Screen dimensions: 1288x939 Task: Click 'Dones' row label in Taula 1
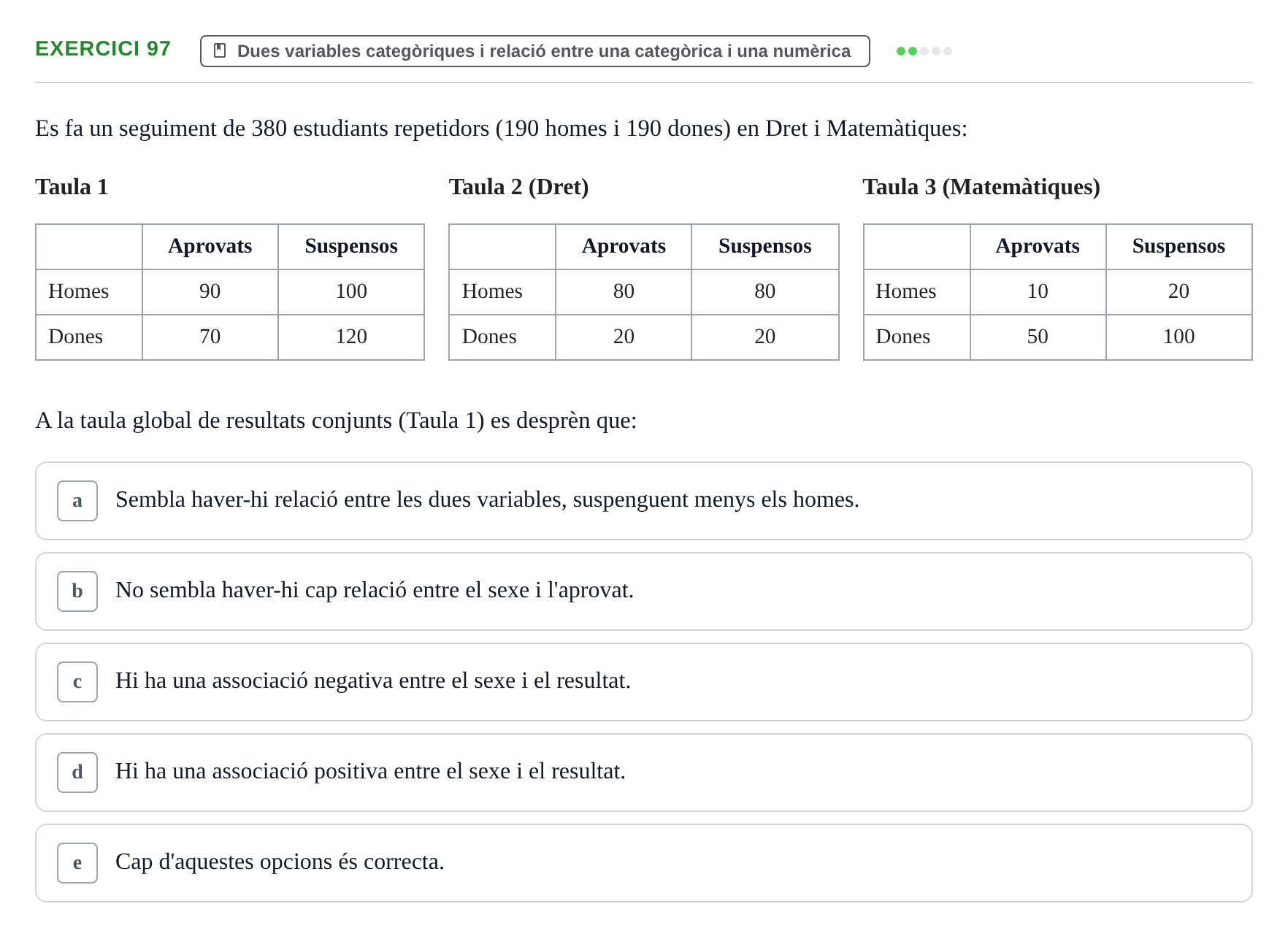89,337
